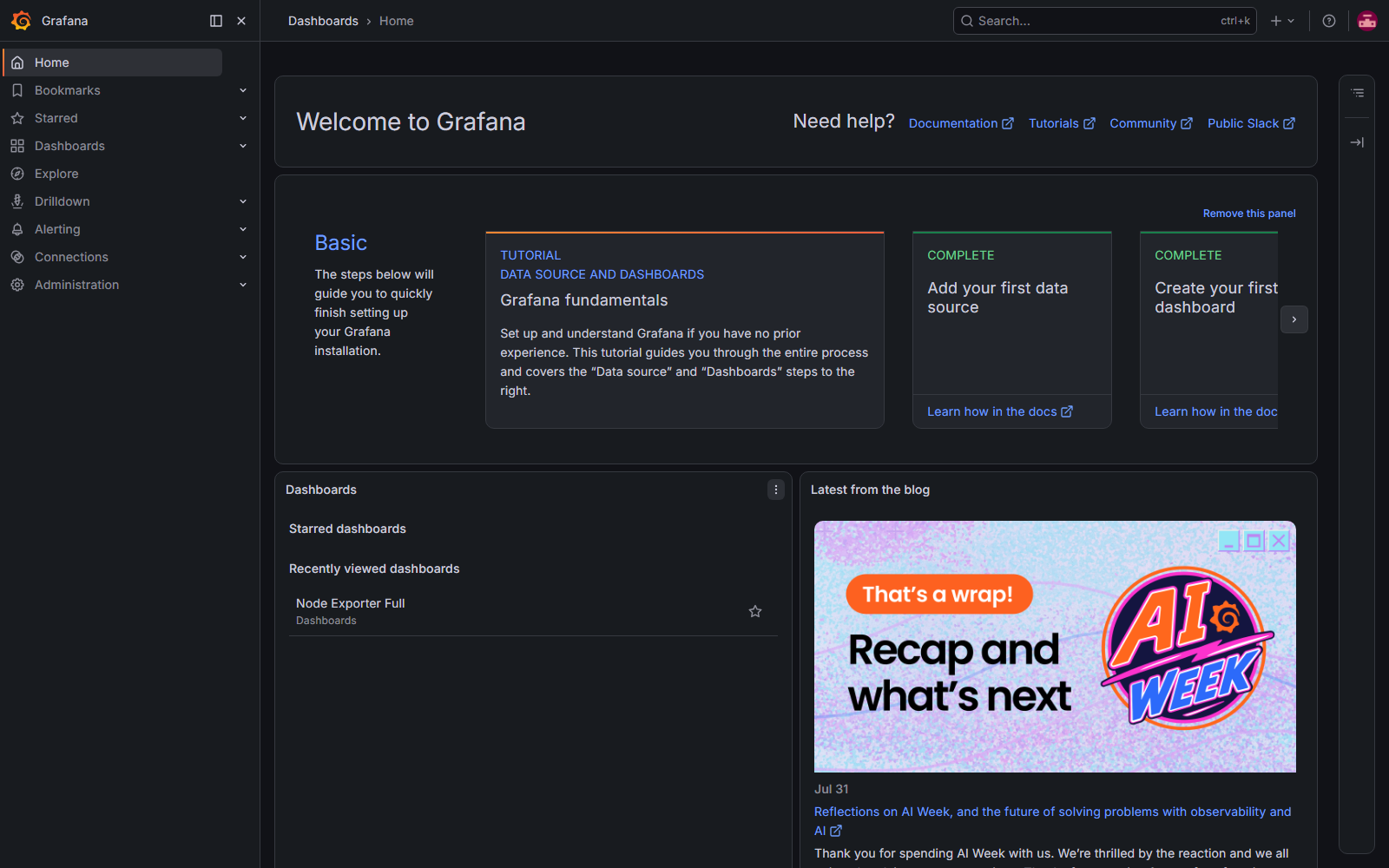Select the Home house icon in sidebar
This screenshot has width=1389, height=868.
click(17, 62)
